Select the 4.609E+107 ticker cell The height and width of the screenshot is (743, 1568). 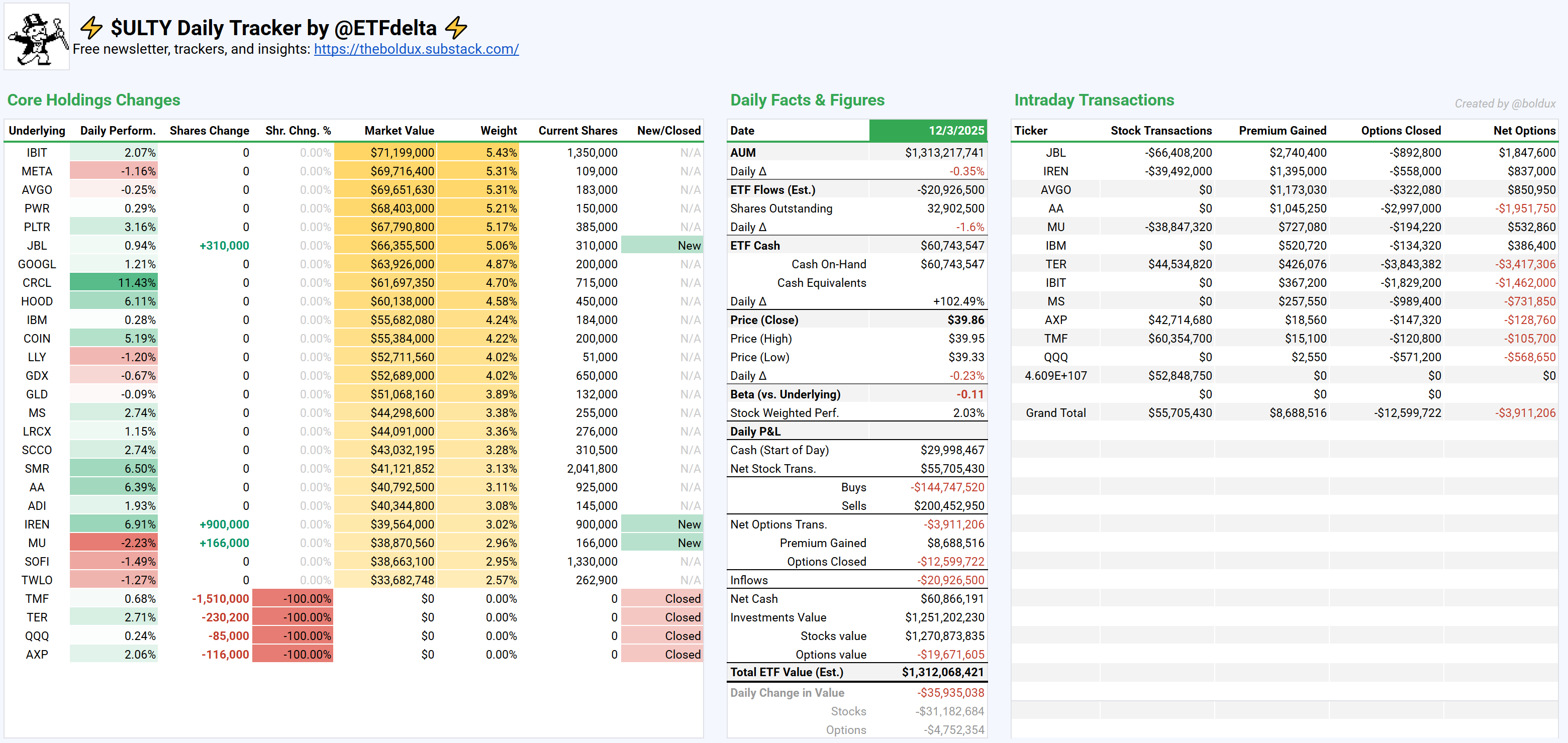pos(1055,375)
